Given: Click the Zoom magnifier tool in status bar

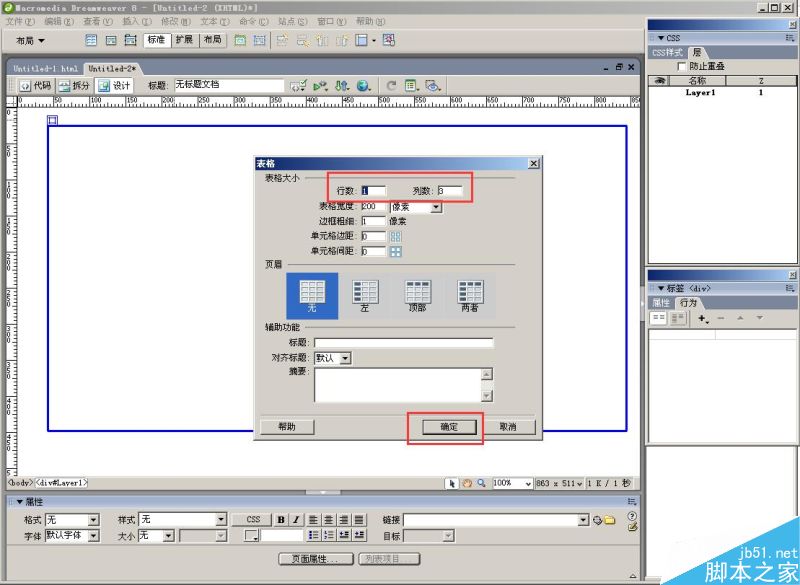Looking at the screenshot, I should click(481, 483).
